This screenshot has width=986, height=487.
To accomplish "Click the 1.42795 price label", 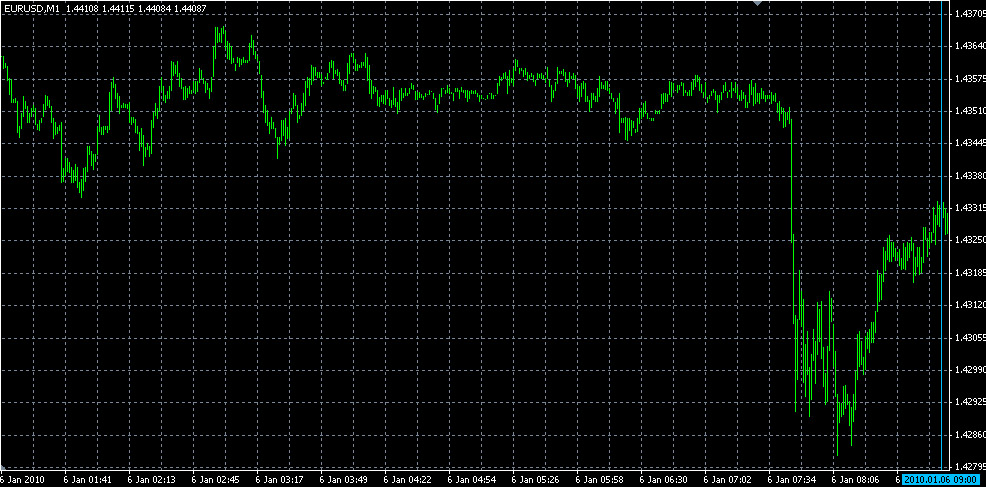I will (969, 467).
